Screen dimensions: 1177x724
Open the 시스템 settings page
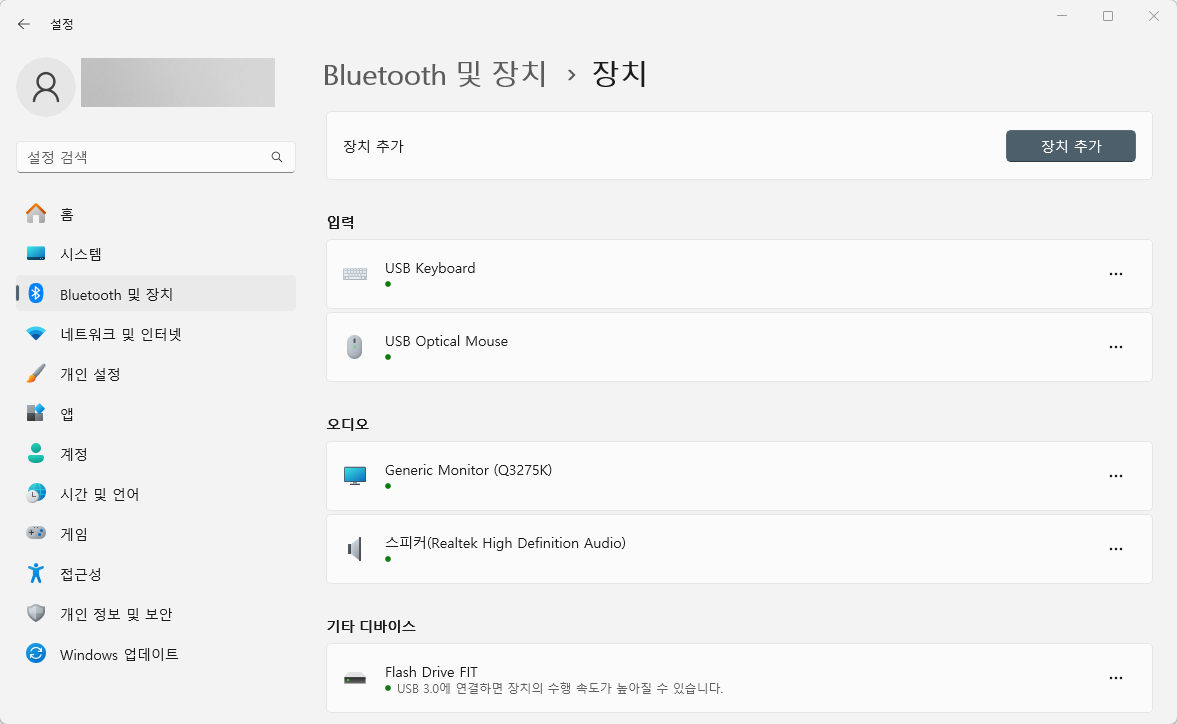156,254
